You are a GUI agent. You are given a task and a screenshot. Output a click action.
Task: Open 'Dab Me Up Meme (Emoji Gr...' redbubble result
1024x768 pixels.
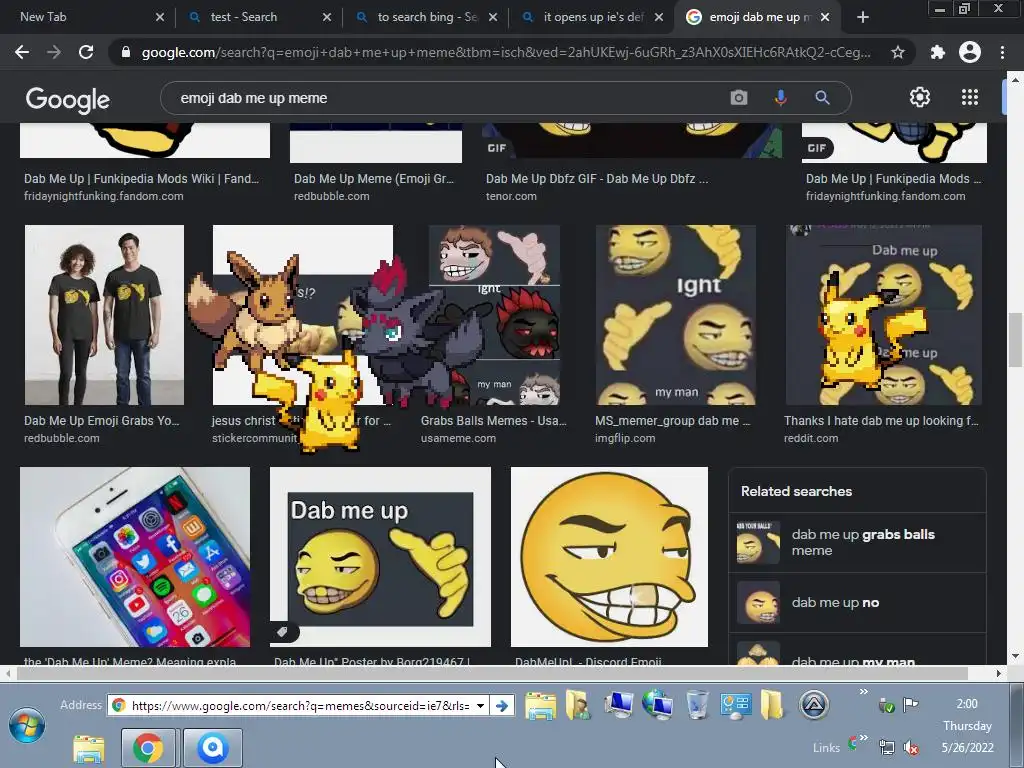click(x=374, y=178)
